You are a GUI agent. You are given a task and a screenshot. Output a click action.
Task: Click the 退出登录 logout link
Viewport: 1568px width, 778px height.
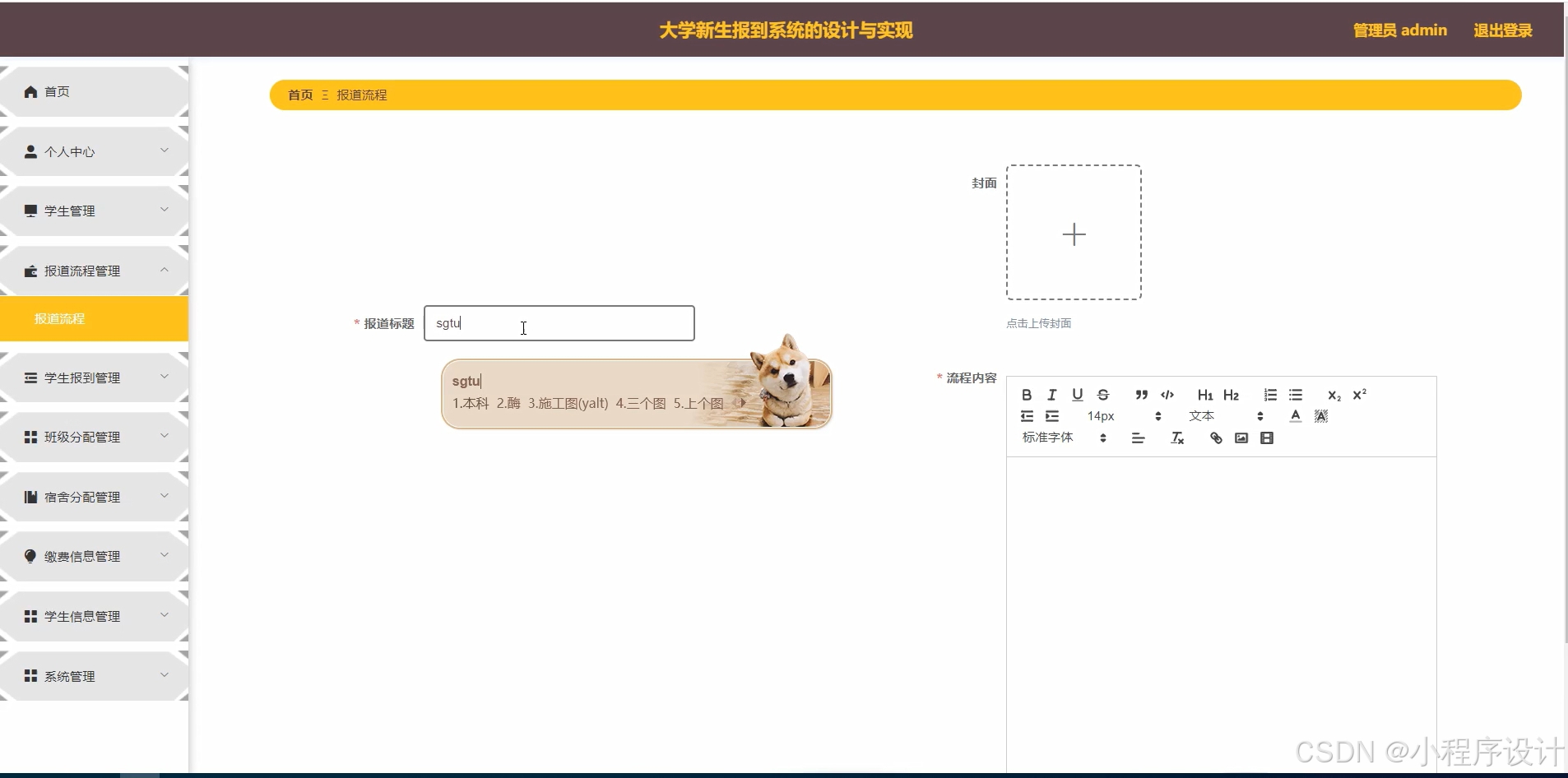click(1502, 30)
